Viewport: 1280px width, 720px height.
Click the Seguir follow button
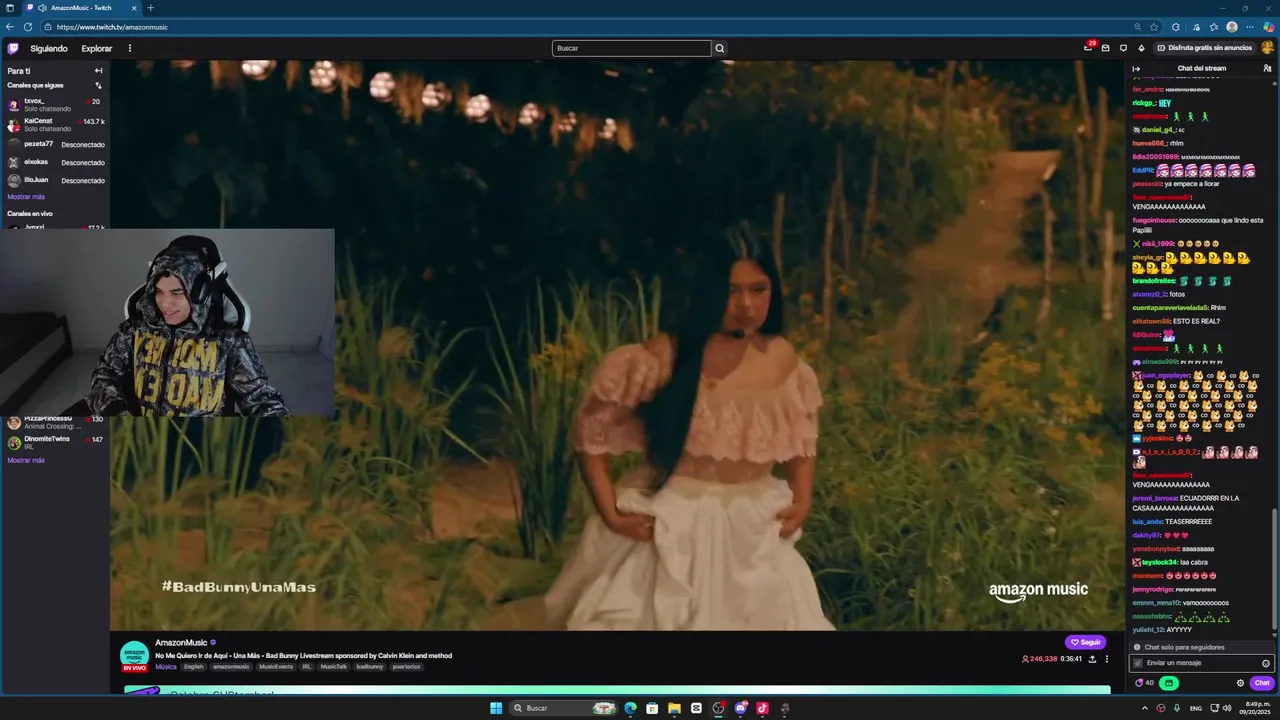click(1085, 642)
